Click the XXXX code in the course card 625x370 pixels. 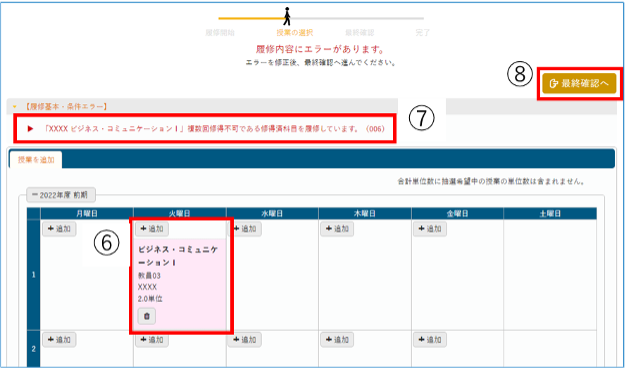(x=147, y=287)
